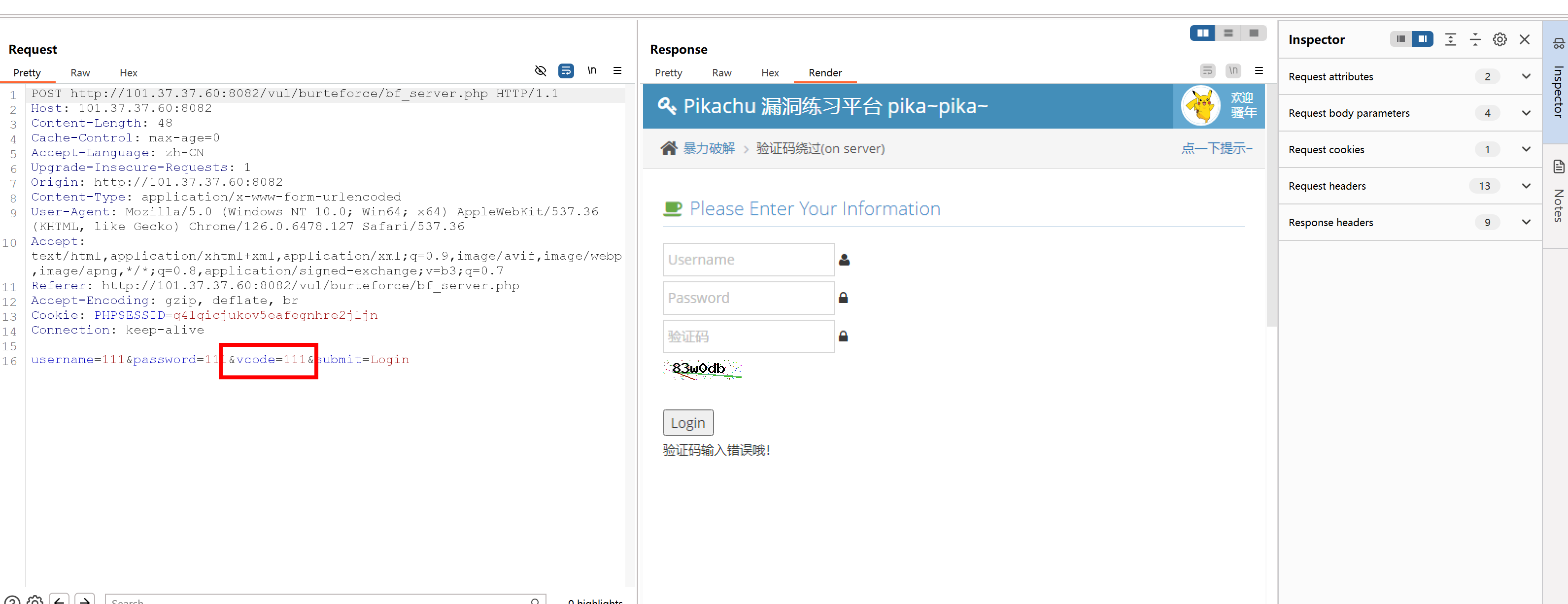
Task: Click Inspector expand all sections icon
Action: click(1451, 39)
